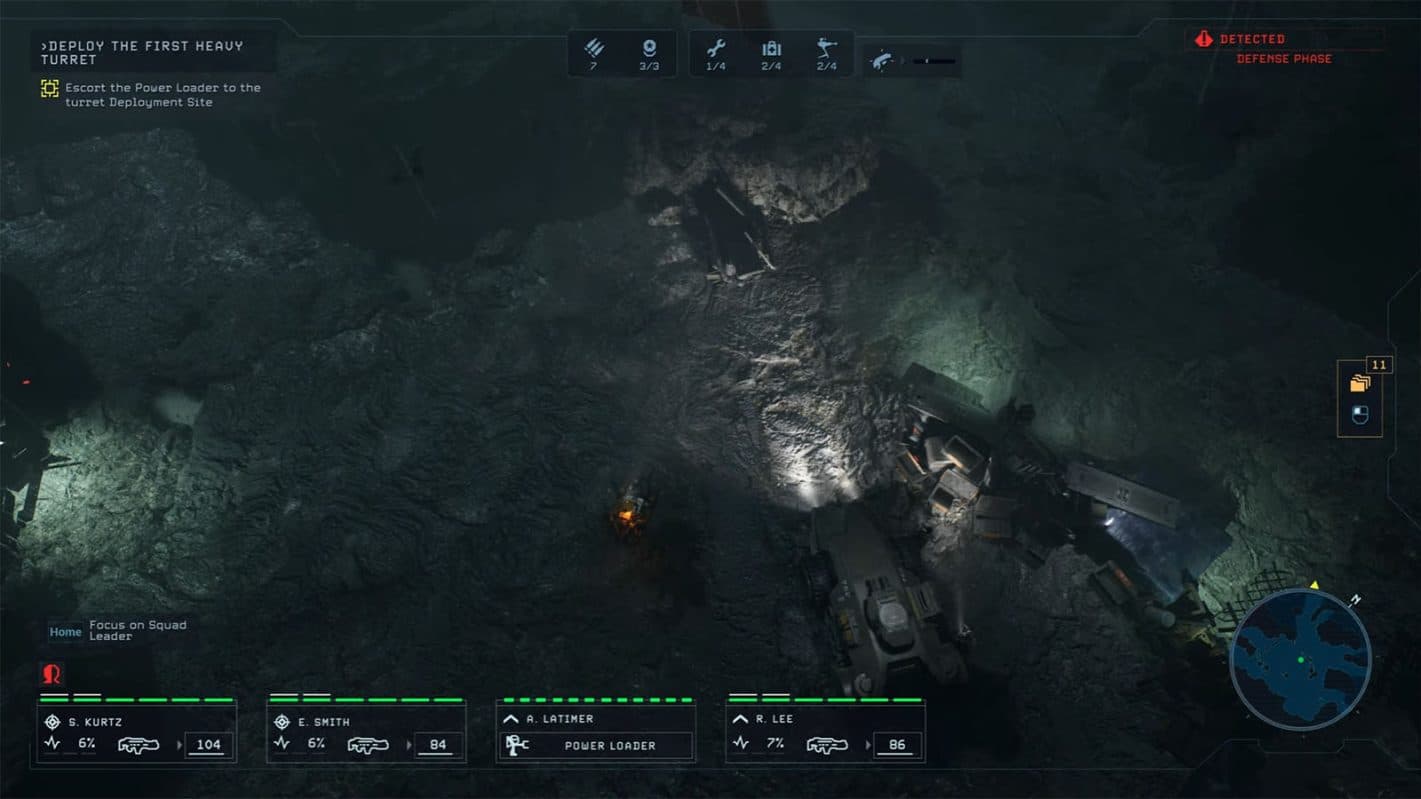Image resolution: width=1421 pixels, height=799 pixels.
Task: Click E. Smith's stress heartbeat icon
Action: 282,744
